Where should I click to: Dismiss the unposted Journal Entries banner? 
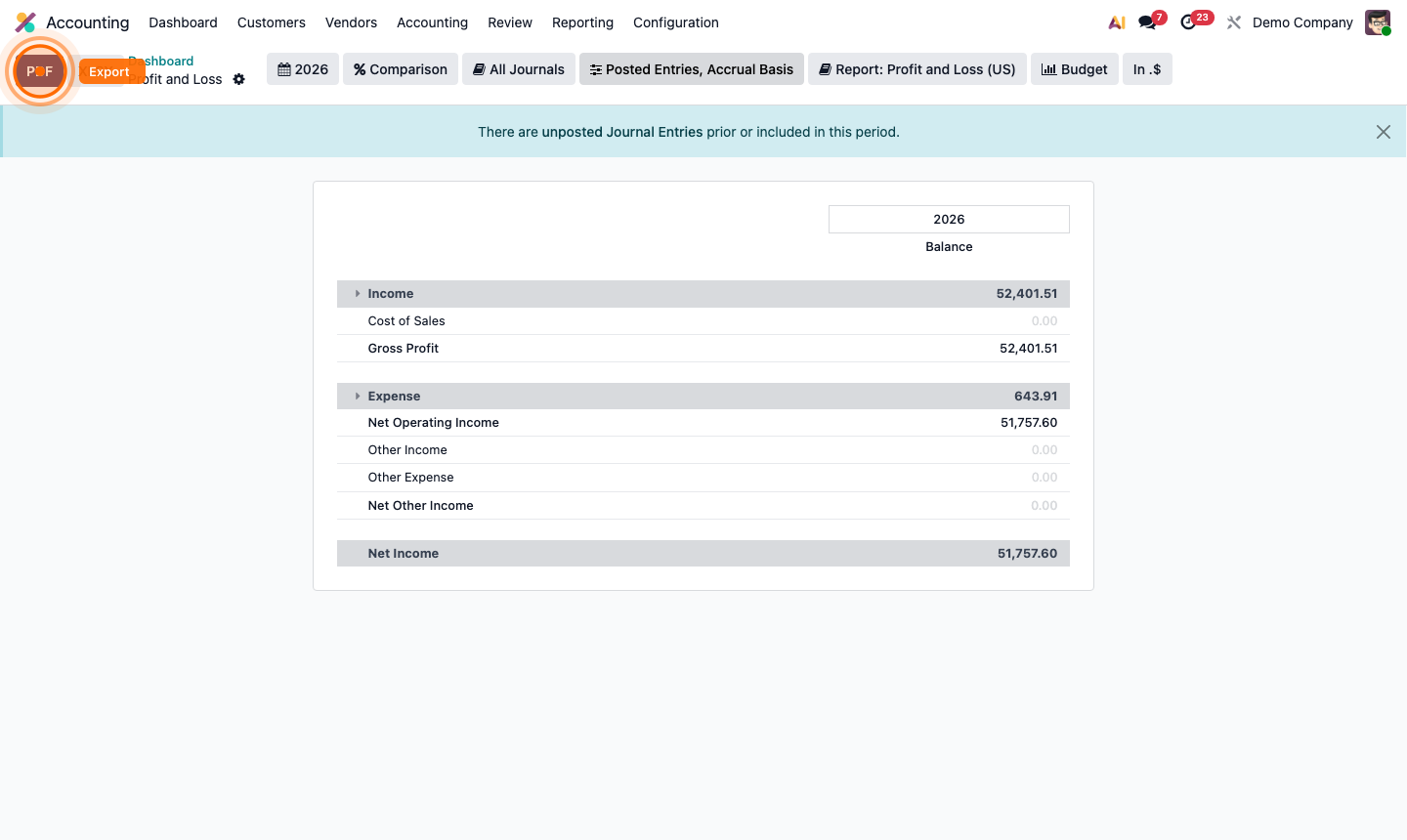[x=1383, y=131]
